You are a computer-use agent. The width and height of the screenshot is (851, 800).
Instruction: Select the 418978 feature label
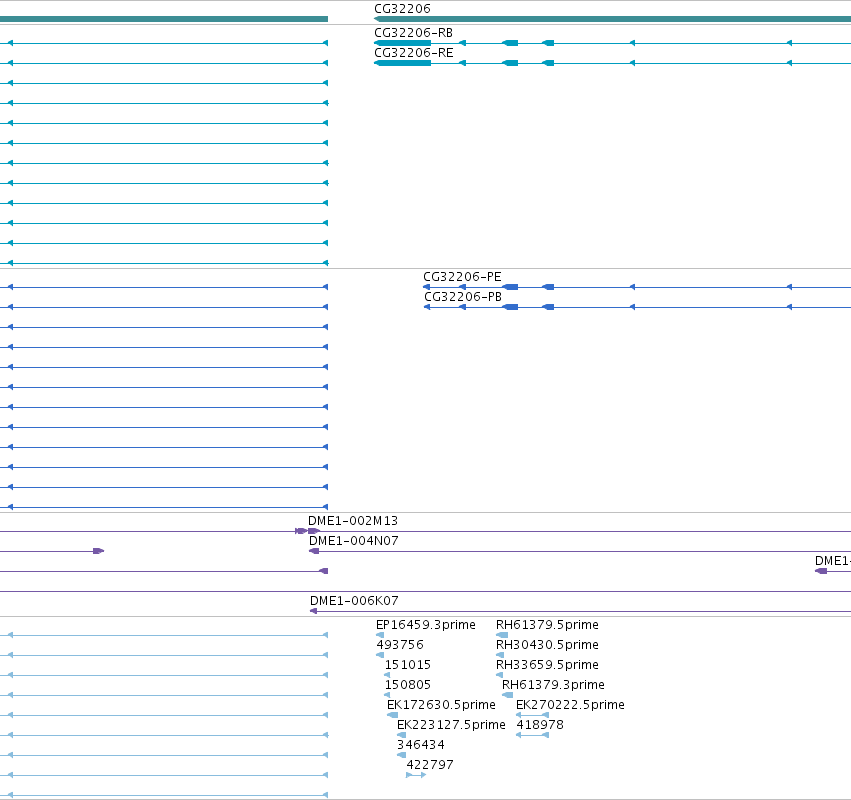[x=539, y=725]
